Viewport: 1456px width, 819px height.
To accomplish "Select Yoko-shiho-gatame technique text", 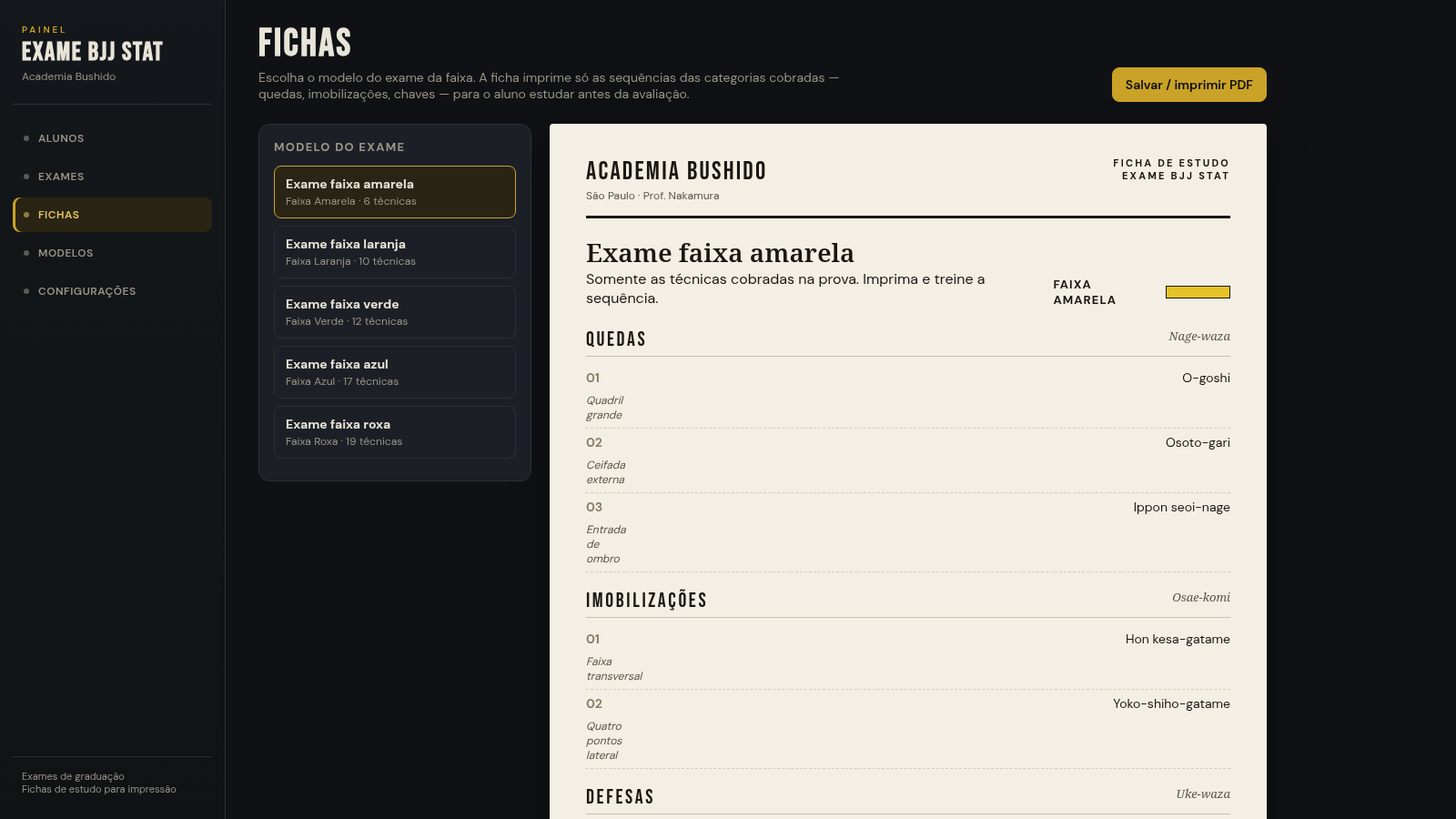I will [x=1171, y=703].
